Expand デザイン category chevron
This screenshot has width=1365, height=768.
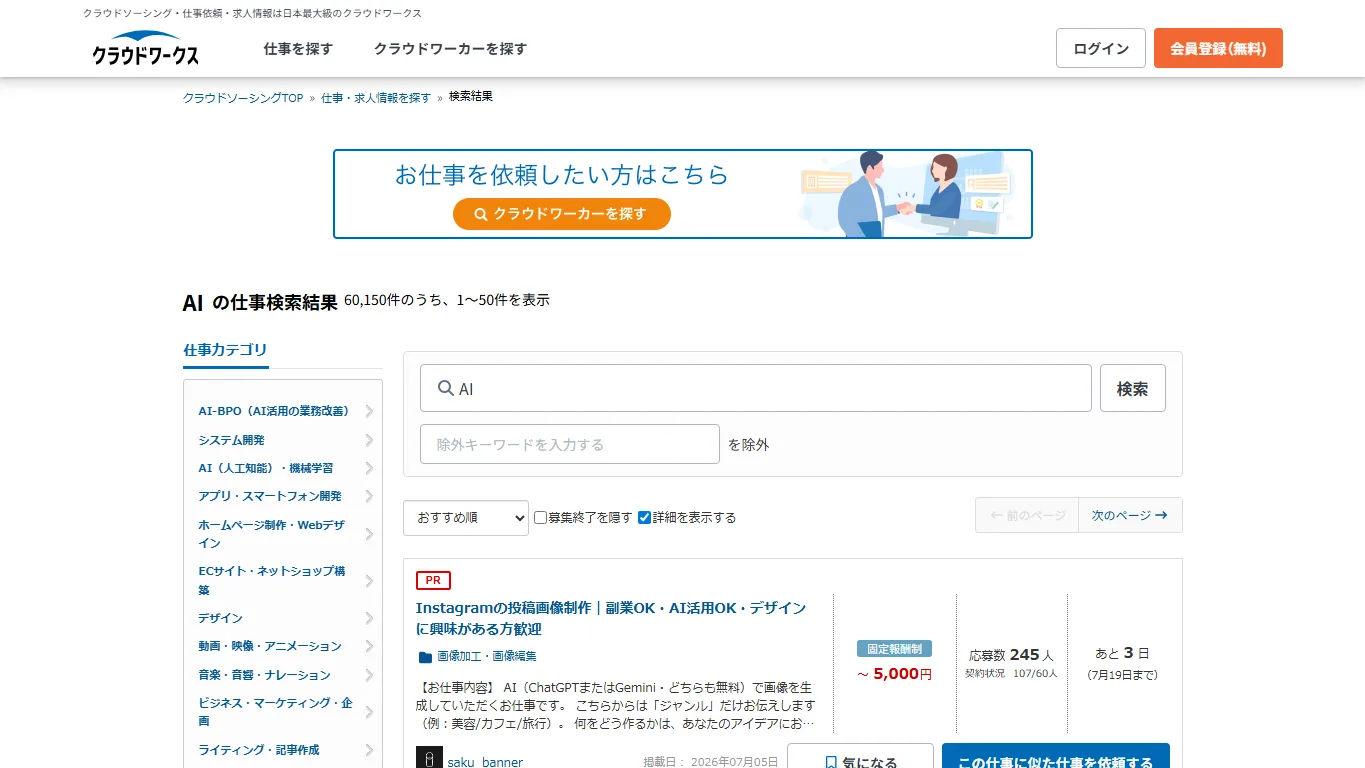(x=369, y=618)
